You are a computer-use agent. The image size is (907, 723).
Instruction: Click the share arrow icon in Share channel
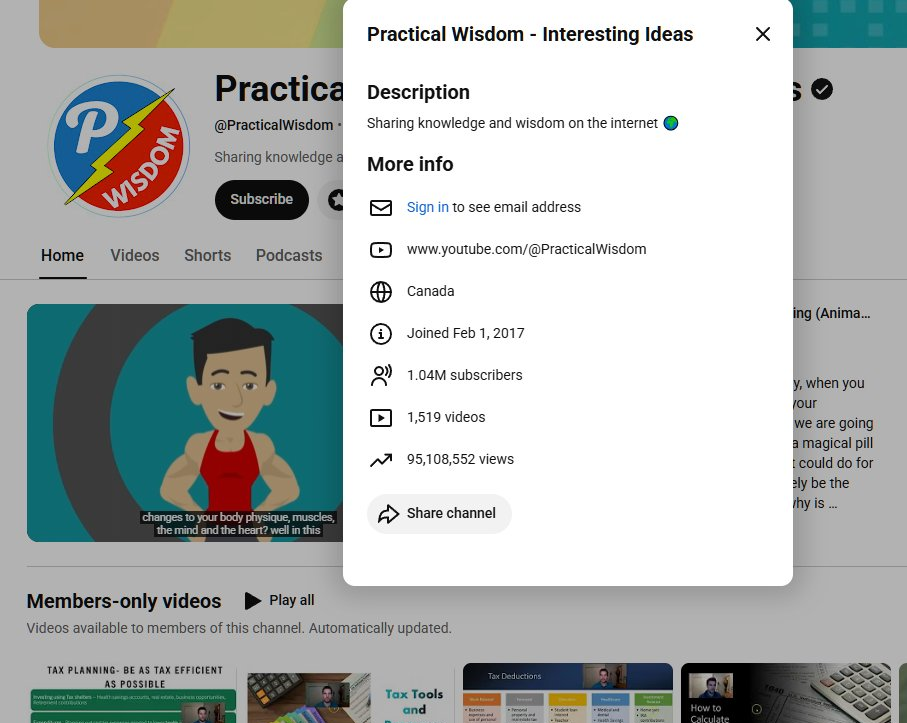[388, 514]
